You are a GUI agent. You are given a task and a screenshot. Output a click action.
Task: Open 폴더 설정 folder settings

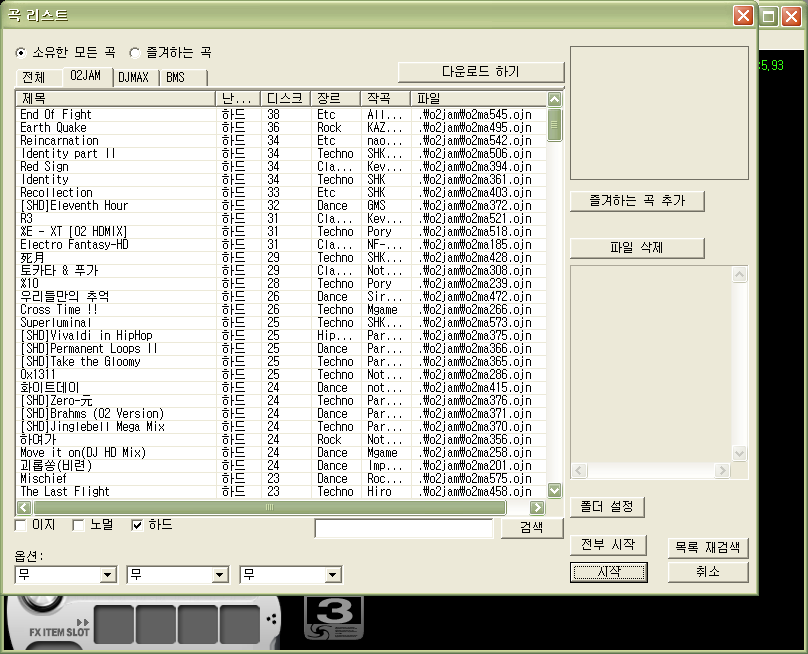click(x=607, y=507)
